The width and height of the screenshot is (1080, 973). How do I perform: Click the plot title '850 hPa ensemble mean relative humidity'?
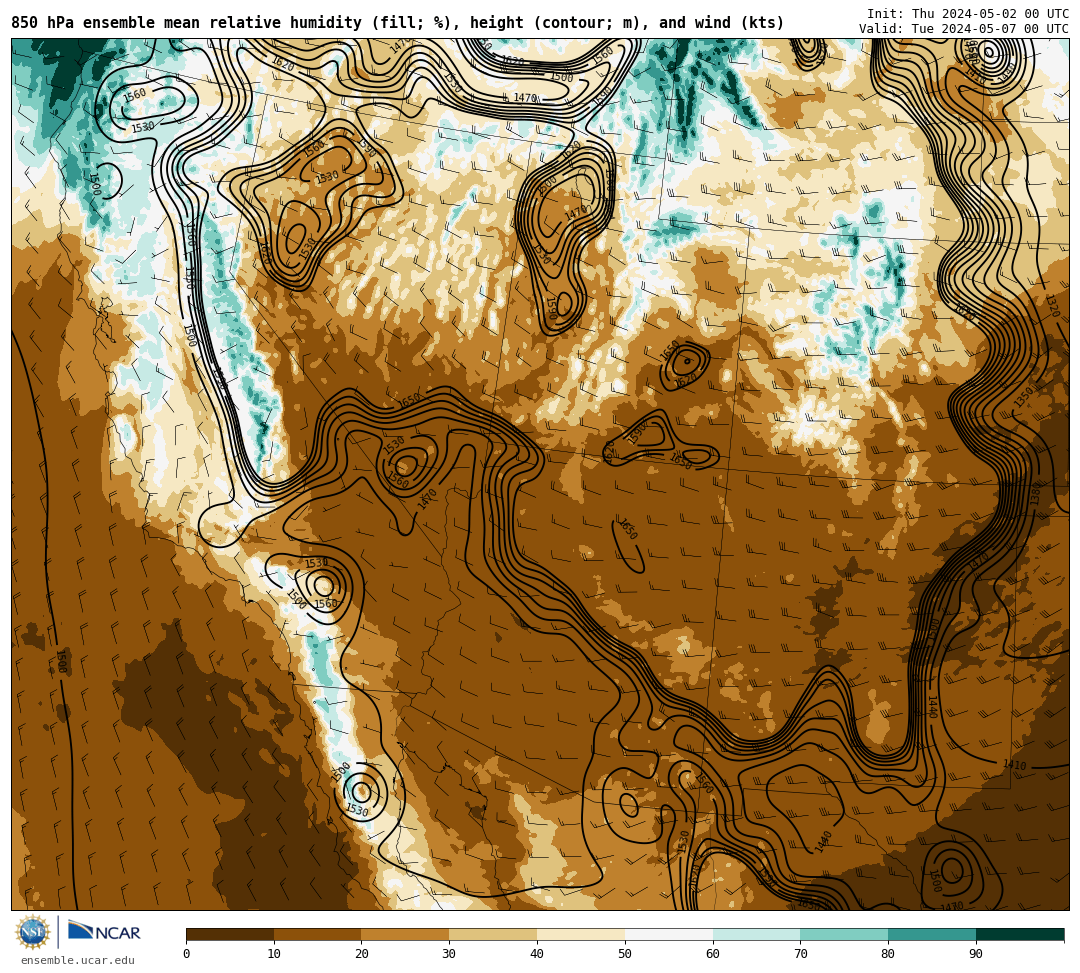(x=189, y=23)
